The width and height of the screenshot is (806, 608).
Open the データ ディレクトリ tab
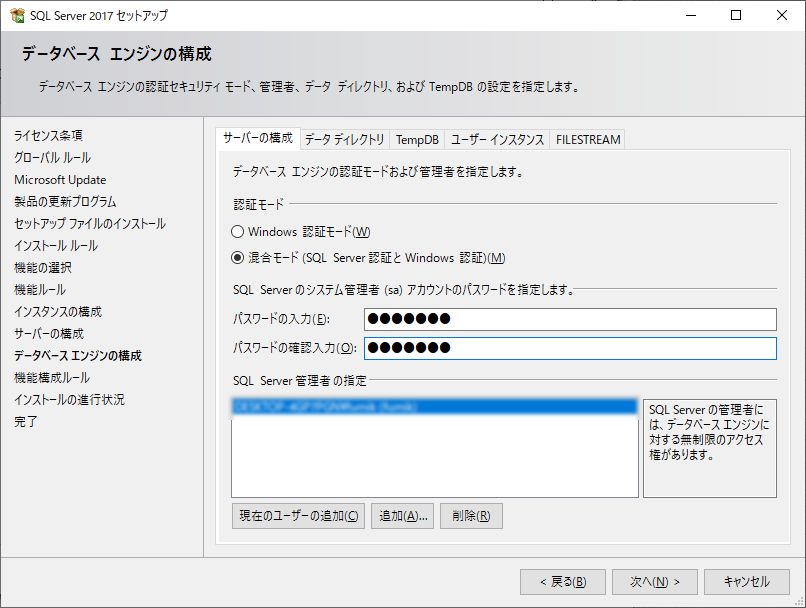click(344, 140)
